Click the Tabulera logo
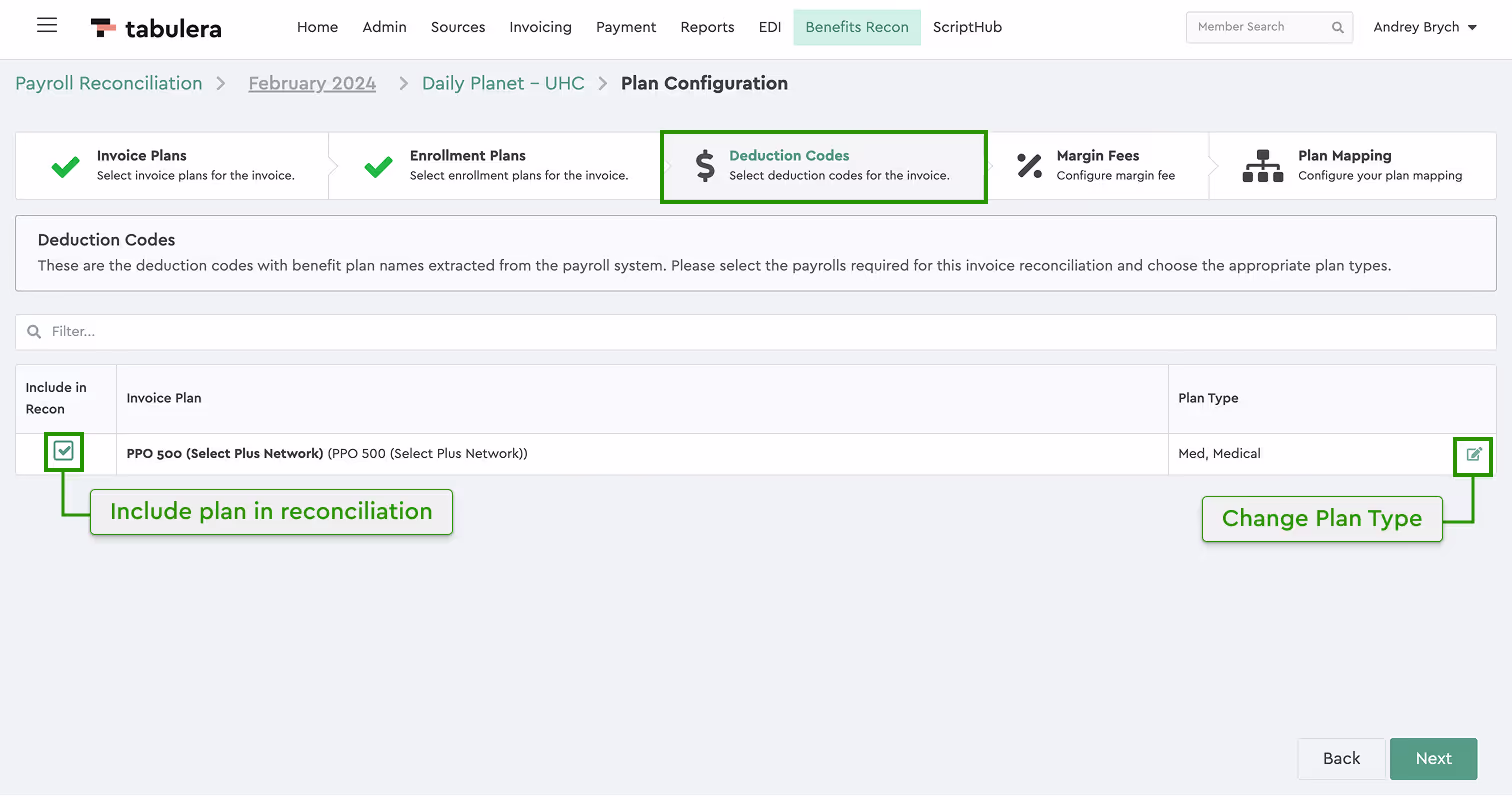The image size is (1512, 800). [x=156, y=28]
